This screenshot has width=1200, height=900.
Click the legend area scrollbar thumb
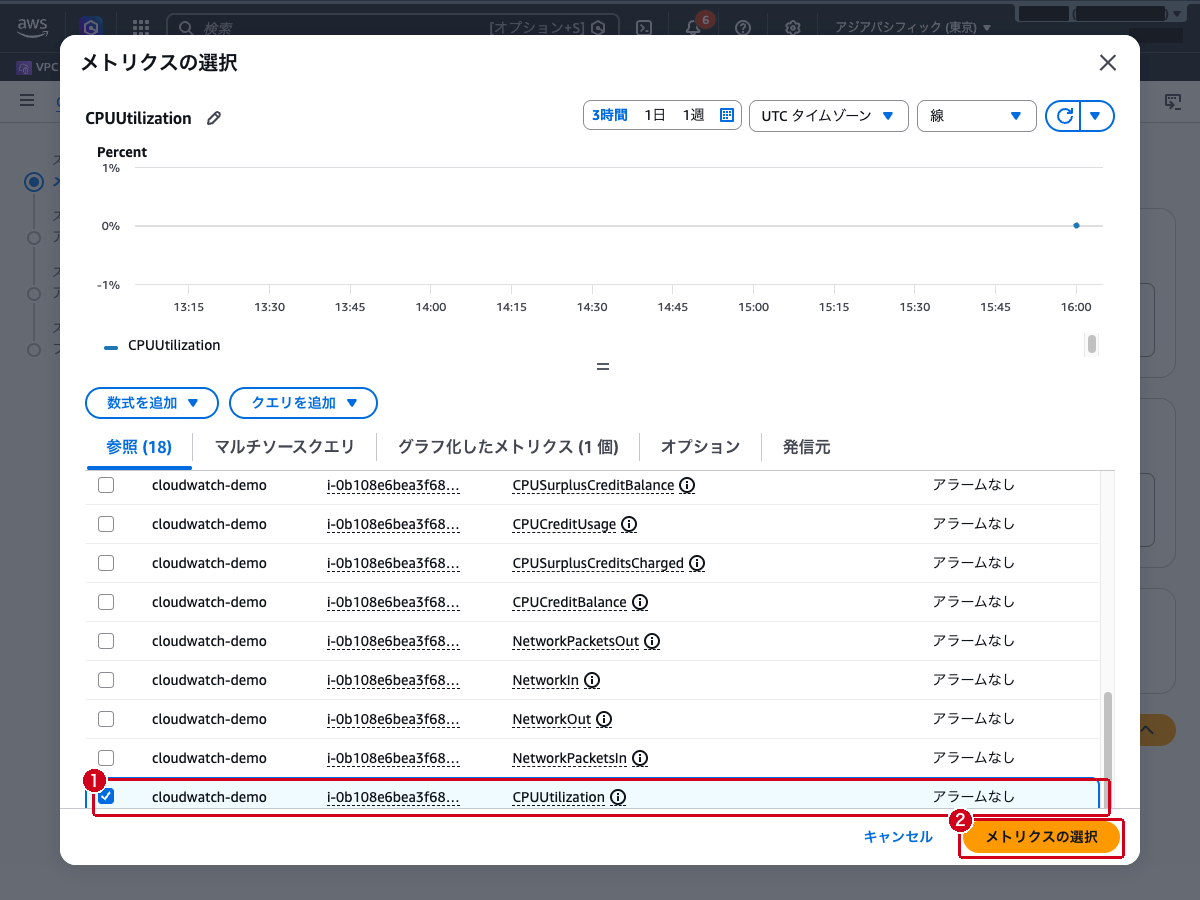tap(1092, 344)
